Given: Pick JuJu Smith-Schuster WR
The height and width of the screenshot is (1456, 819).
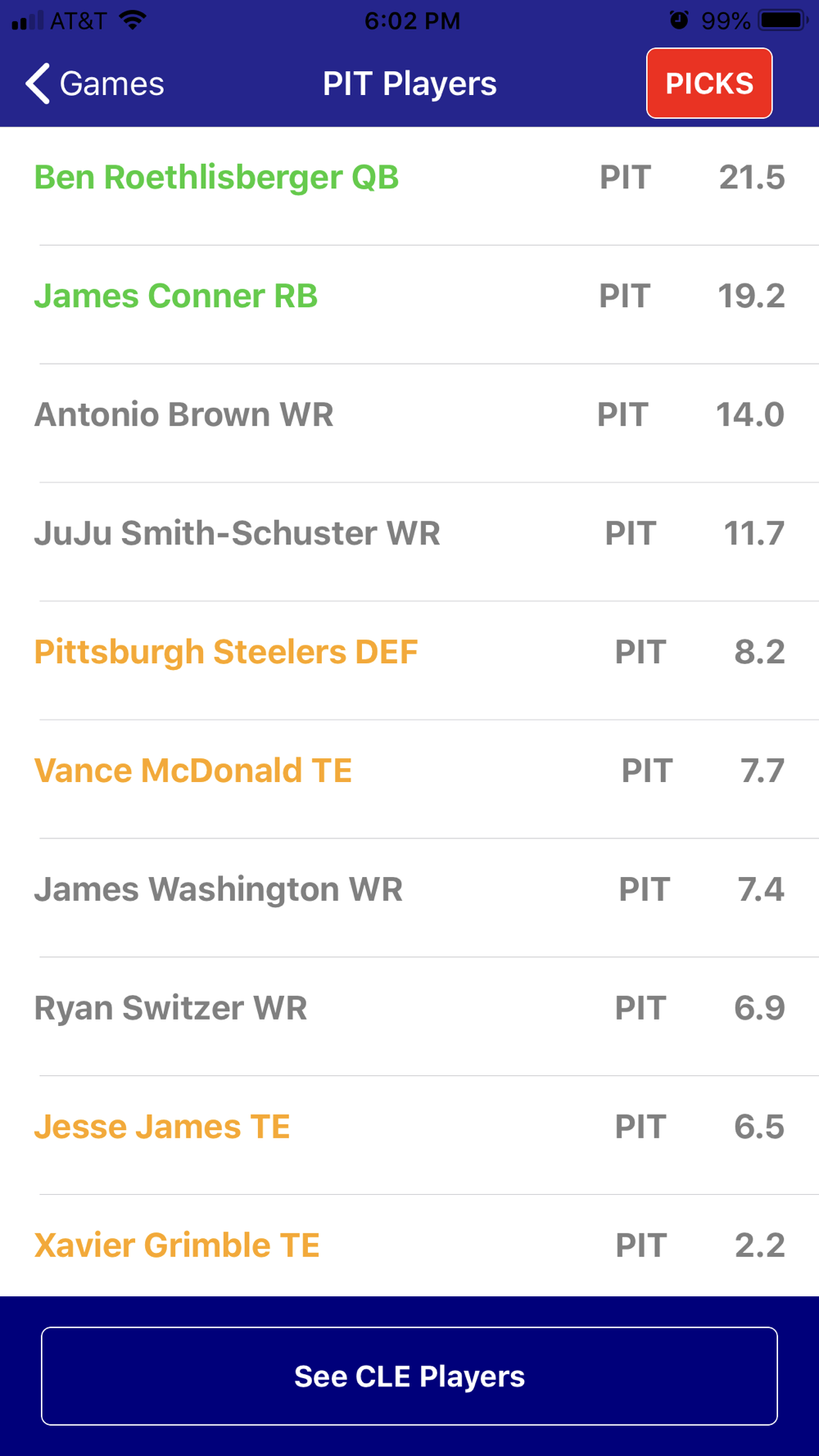Looking at the screenshot, I should coord(237,534).
